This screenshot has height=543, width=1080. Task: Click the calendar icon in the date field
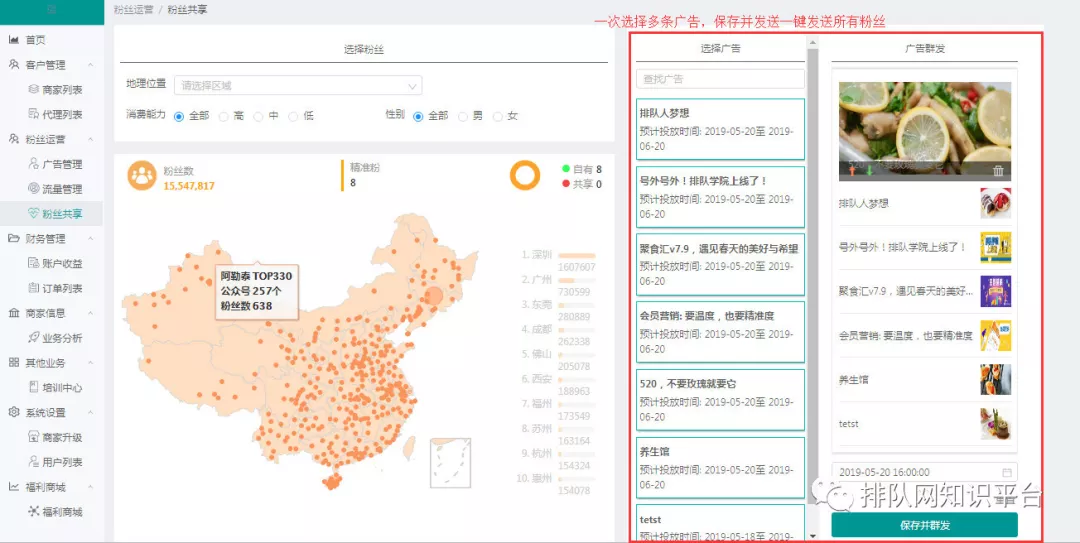[x=1006, y=472]
